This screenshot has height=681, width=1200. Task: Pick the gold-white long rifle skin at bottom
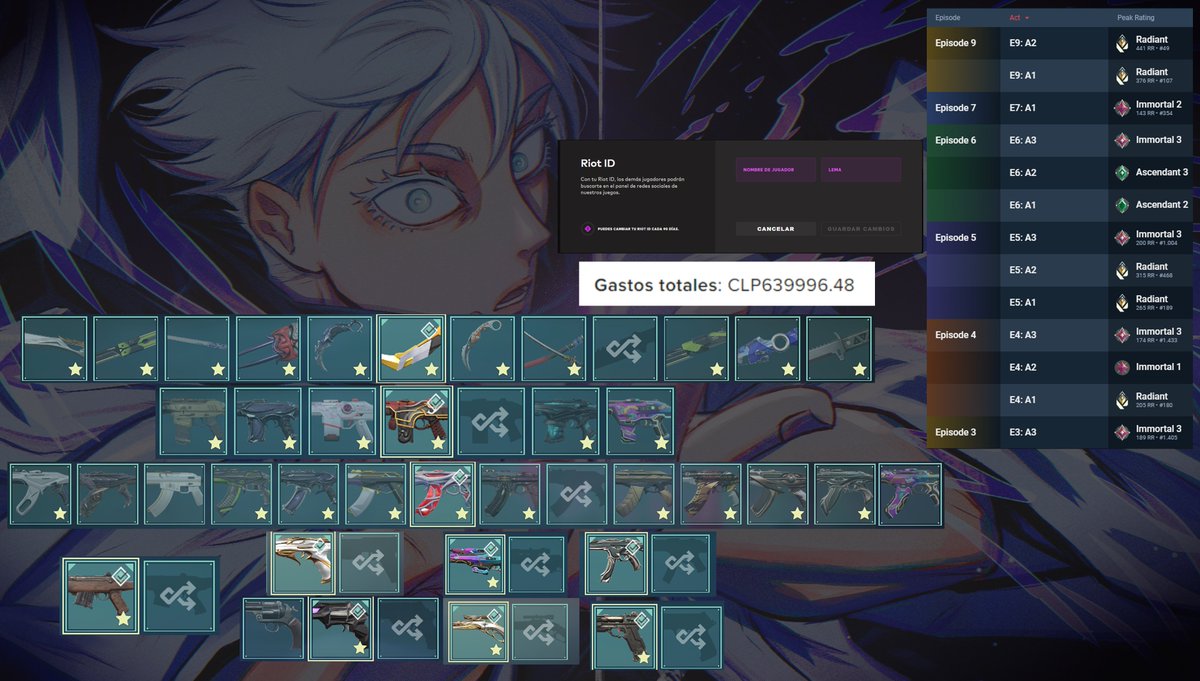point(479,632)
